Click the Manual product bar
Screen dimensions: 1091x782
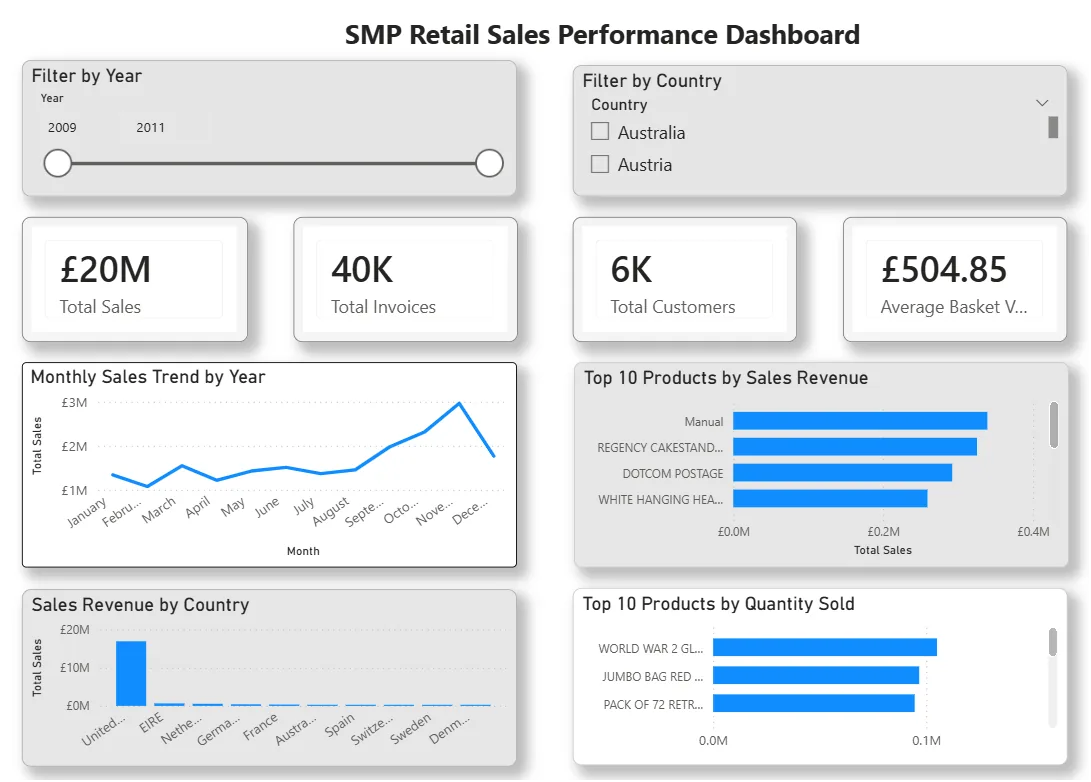pos(860,421)
